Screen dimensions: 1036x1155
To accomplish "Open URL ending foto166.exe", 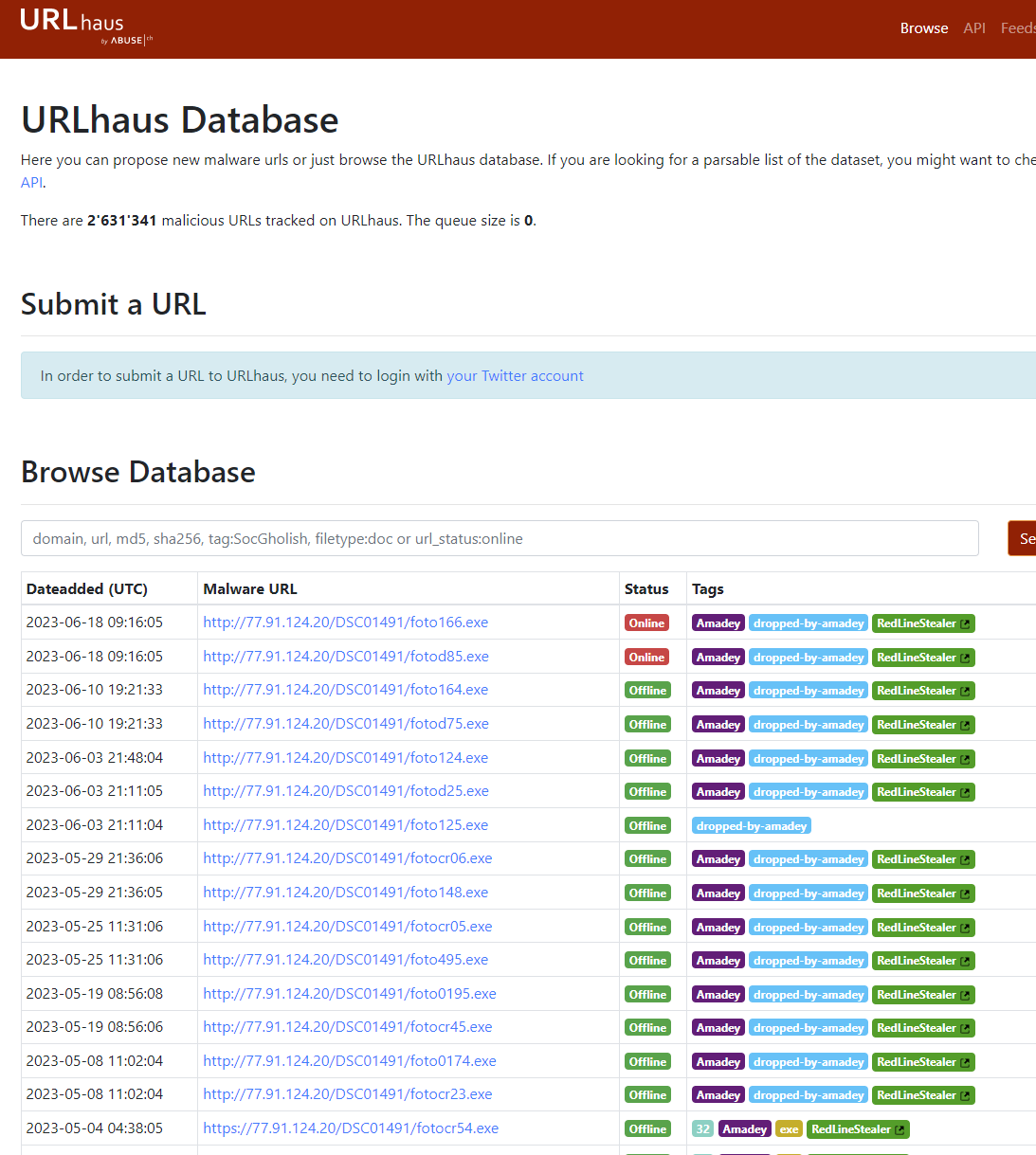I will coord(346,623).
